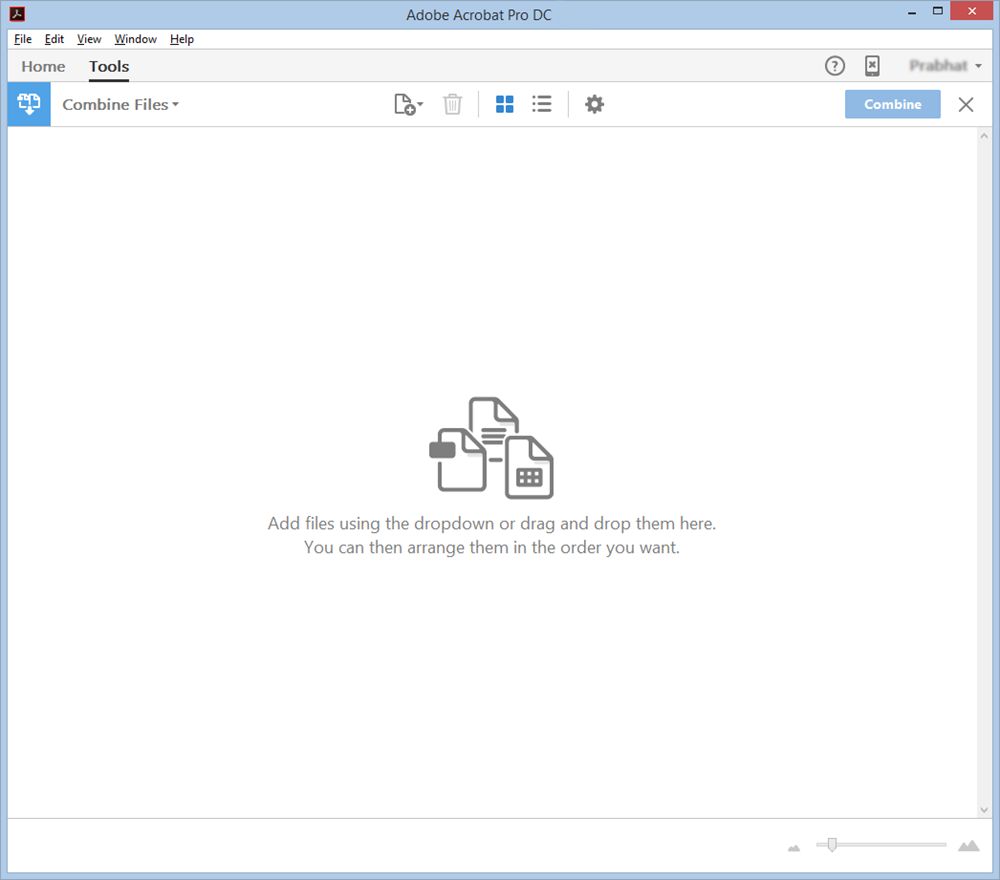Click the Combine button

coord(892,104)
